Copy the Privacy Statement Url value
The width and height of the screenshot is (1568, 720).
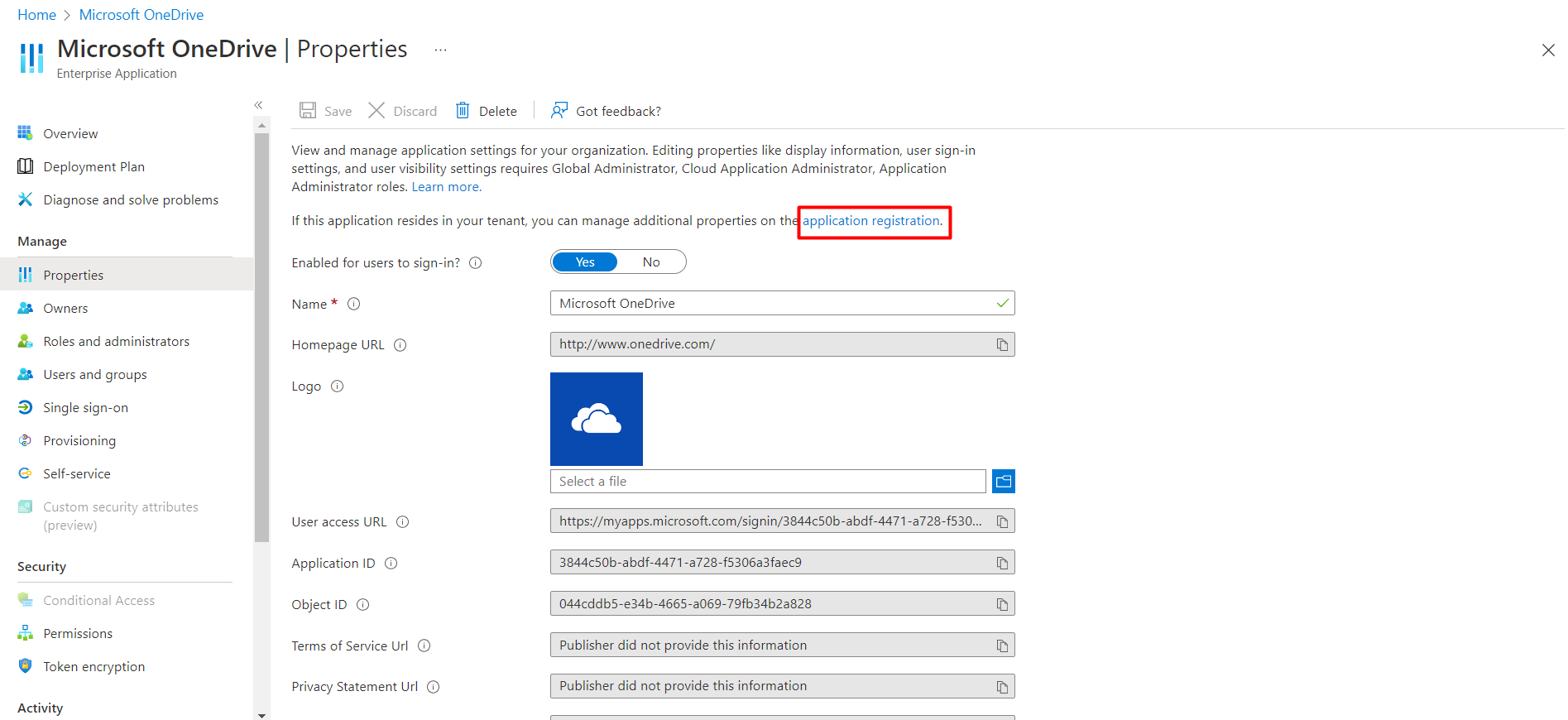coord(1002,686)
